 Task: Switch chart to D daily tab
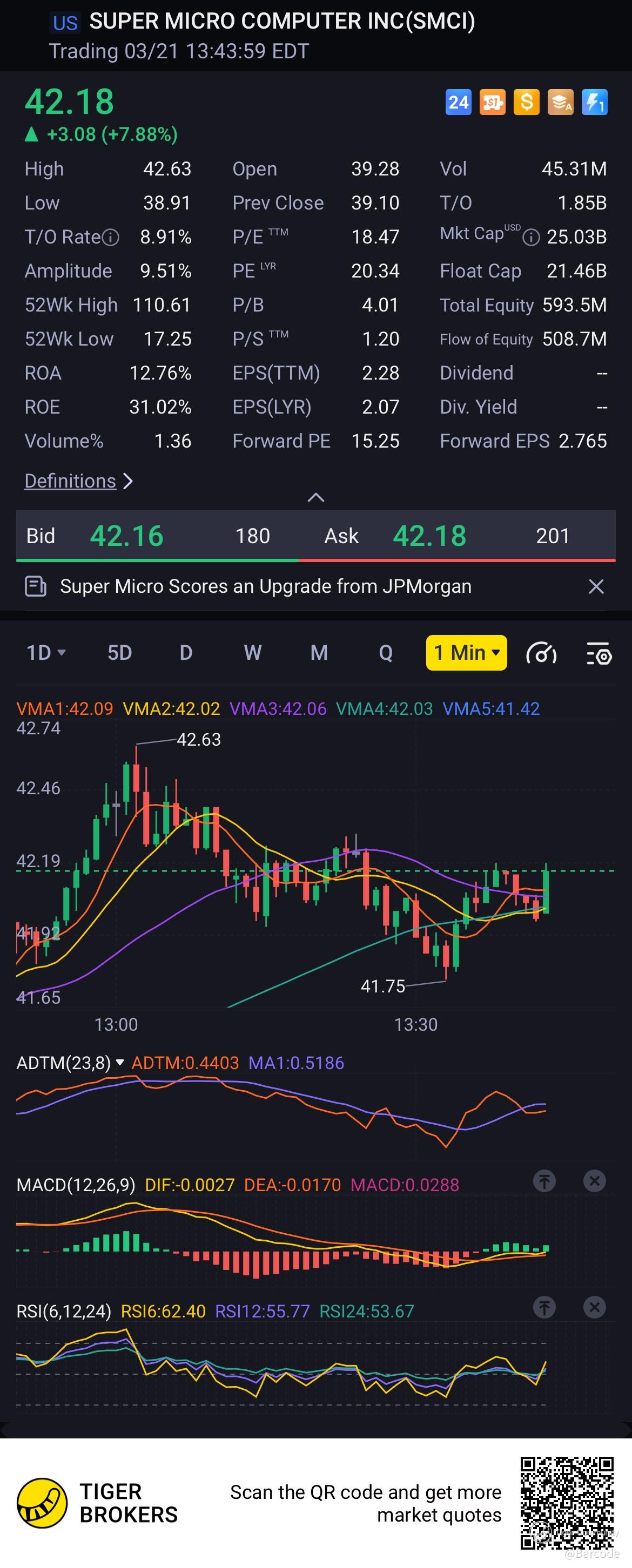[x=186, y=652]
